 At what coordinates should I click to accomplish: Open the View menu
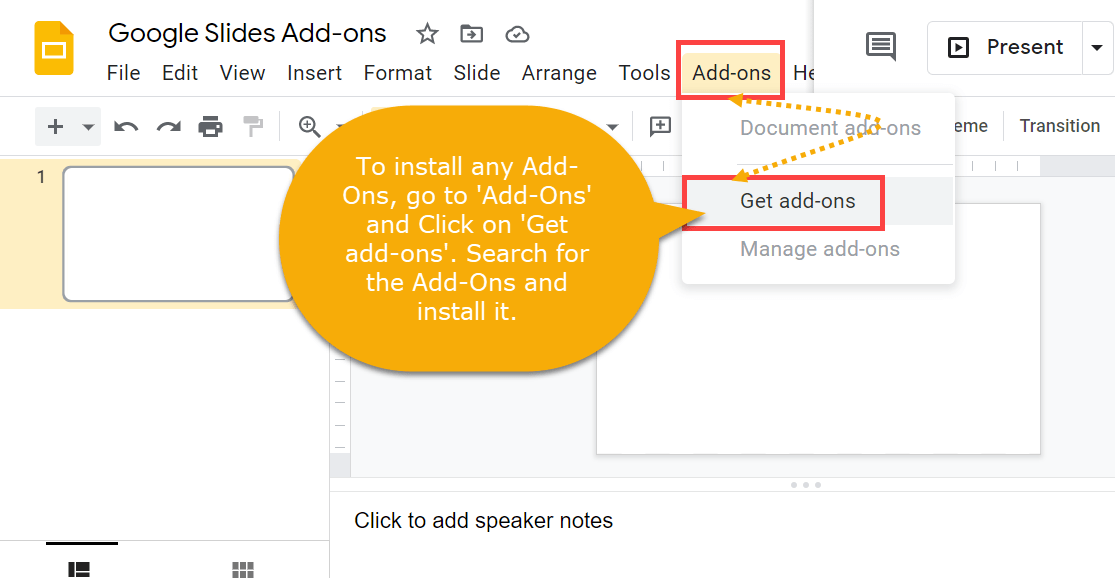(242, 73)
